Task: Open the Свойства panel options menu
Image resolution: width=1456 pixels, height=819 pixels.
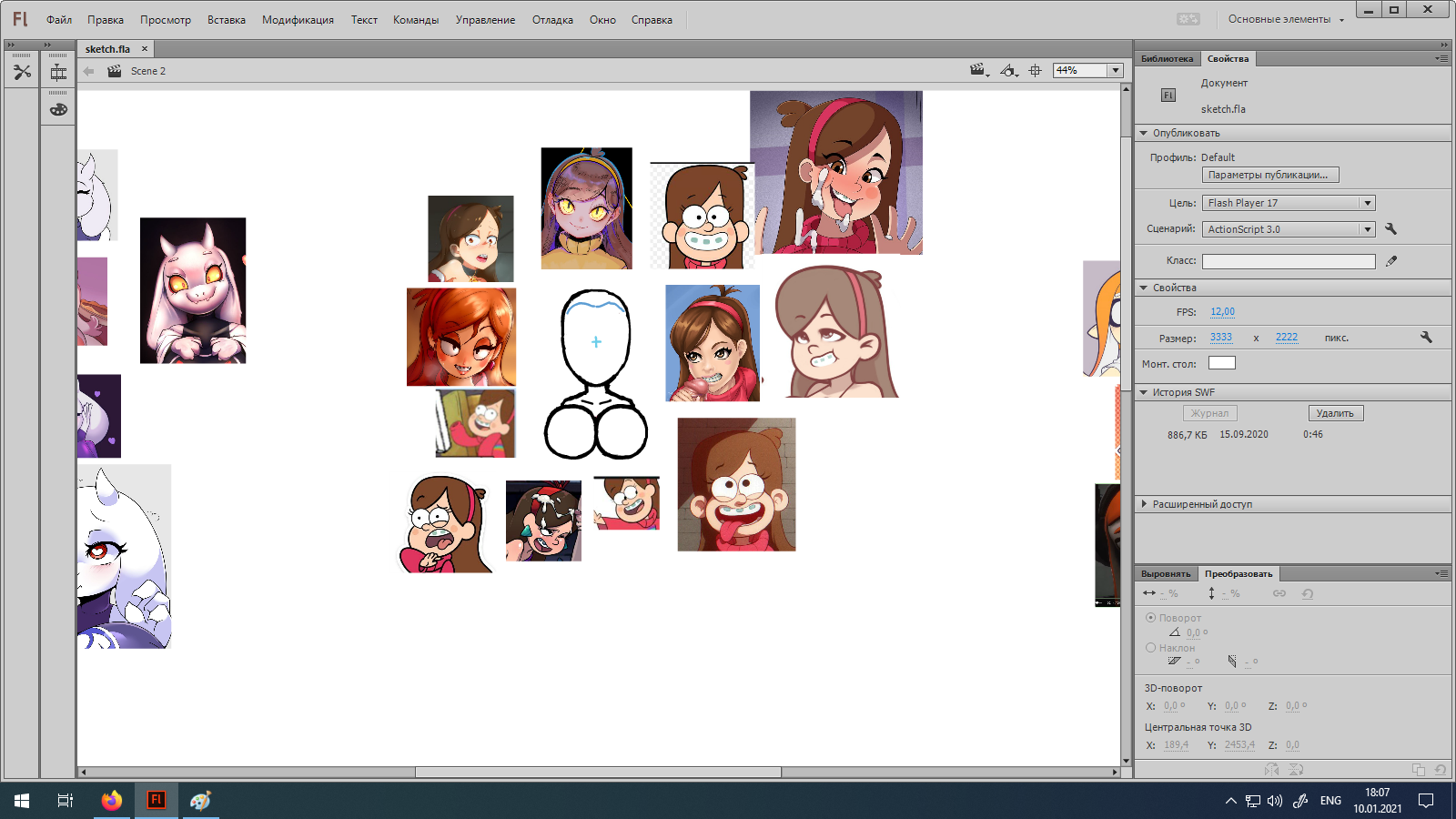Action: (1441, 58)
